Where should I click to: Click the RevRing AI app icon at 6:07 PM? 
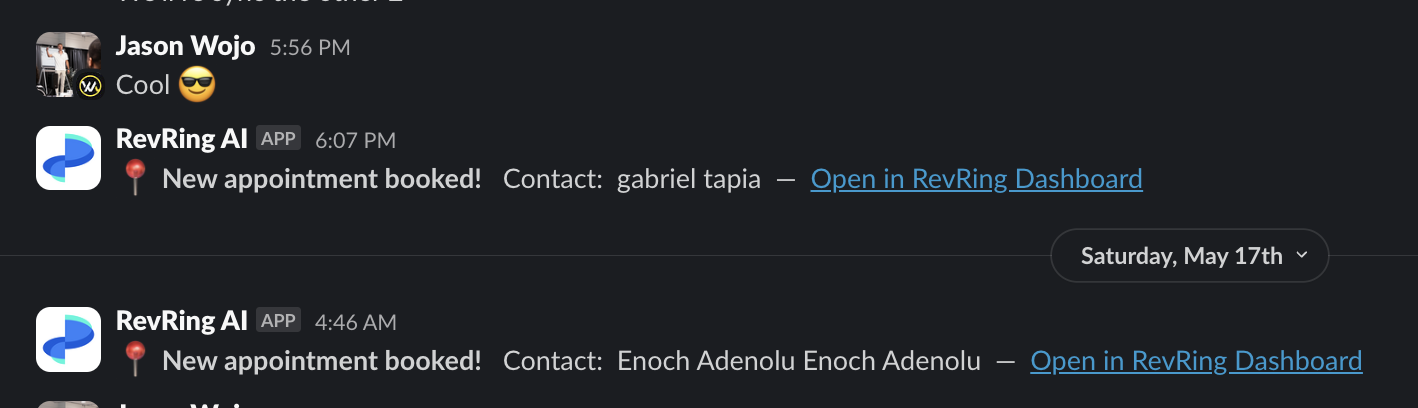68,158
